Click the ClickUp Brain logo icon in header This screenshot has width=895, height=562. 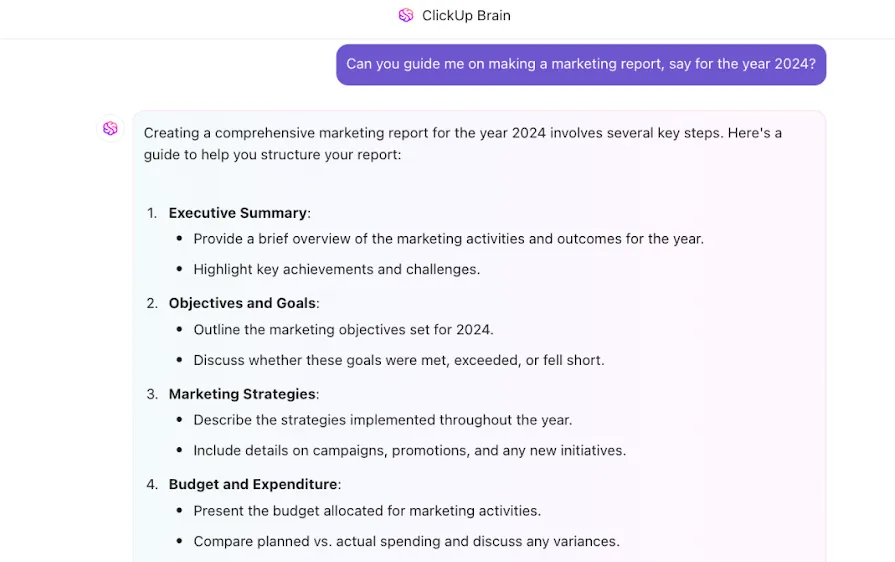[x=406, y=15]
